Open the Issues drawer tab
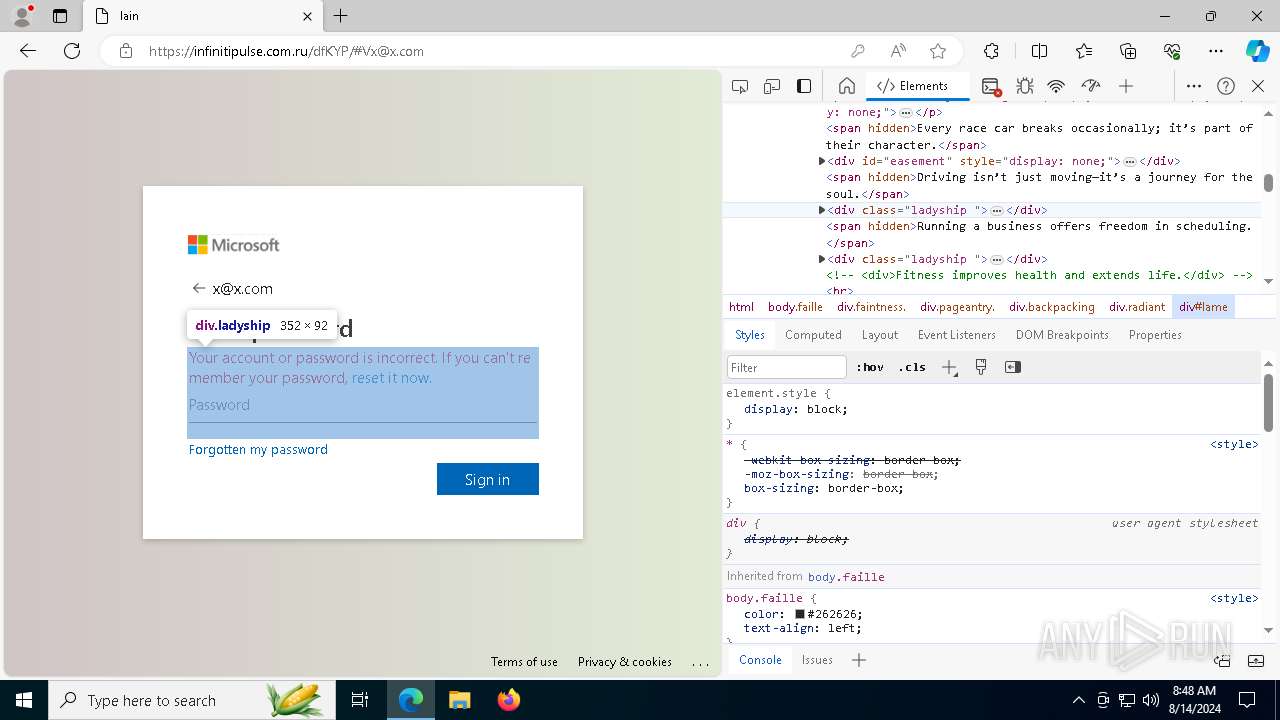1280x720 pixels. 817,660
